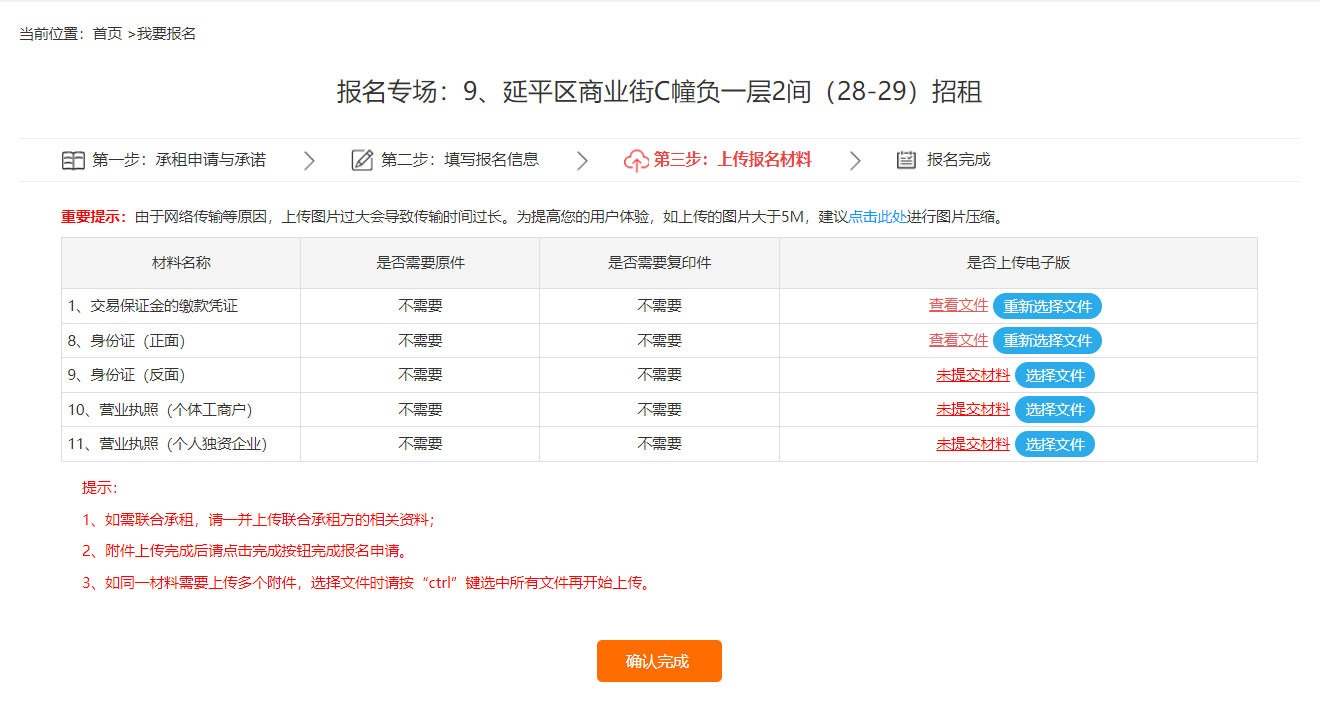The width and height of the screenshot is (1320, 702).
Task: View uploaded file for 身份证（正面）
Action: pos(958,340)
